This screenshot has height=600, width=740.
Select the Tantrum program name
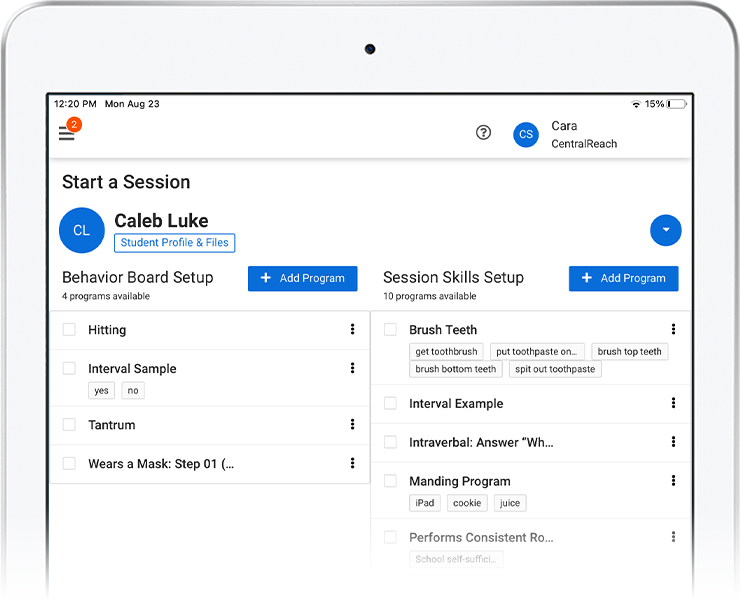coord(112,425)
